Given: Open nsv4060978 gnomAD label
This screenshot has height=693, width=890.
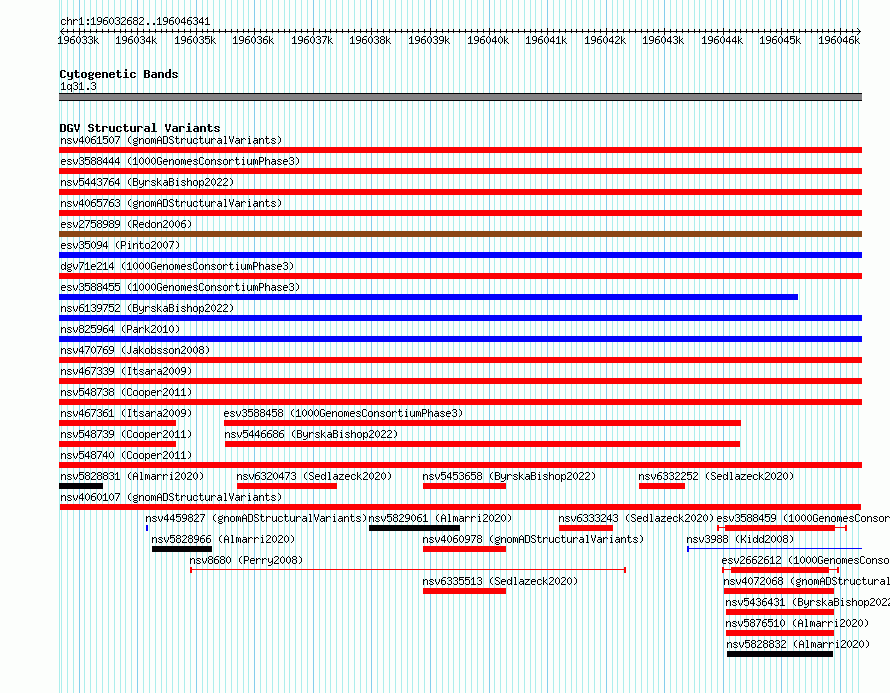Looking at the screenshot, I should coord(533,539).
